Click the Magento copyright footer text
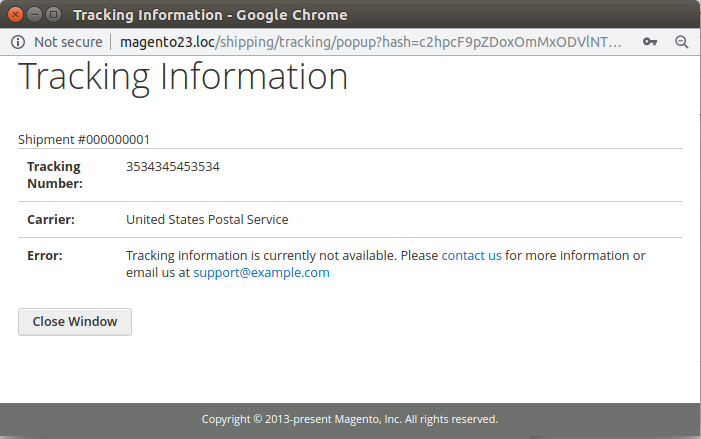This screenshot has width=701, height=439. tap(350, 419)
